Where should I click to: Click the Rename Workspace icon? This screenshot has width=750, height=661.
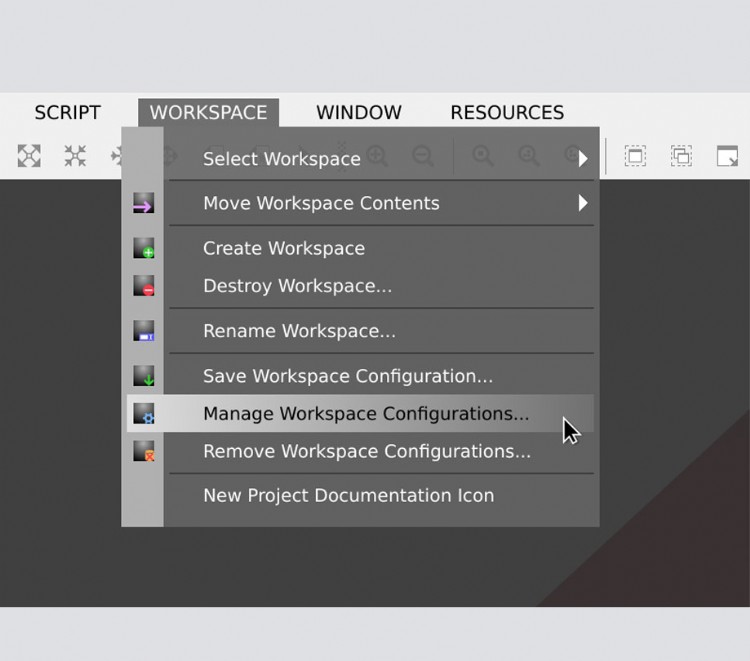click(x=143, y=332)
